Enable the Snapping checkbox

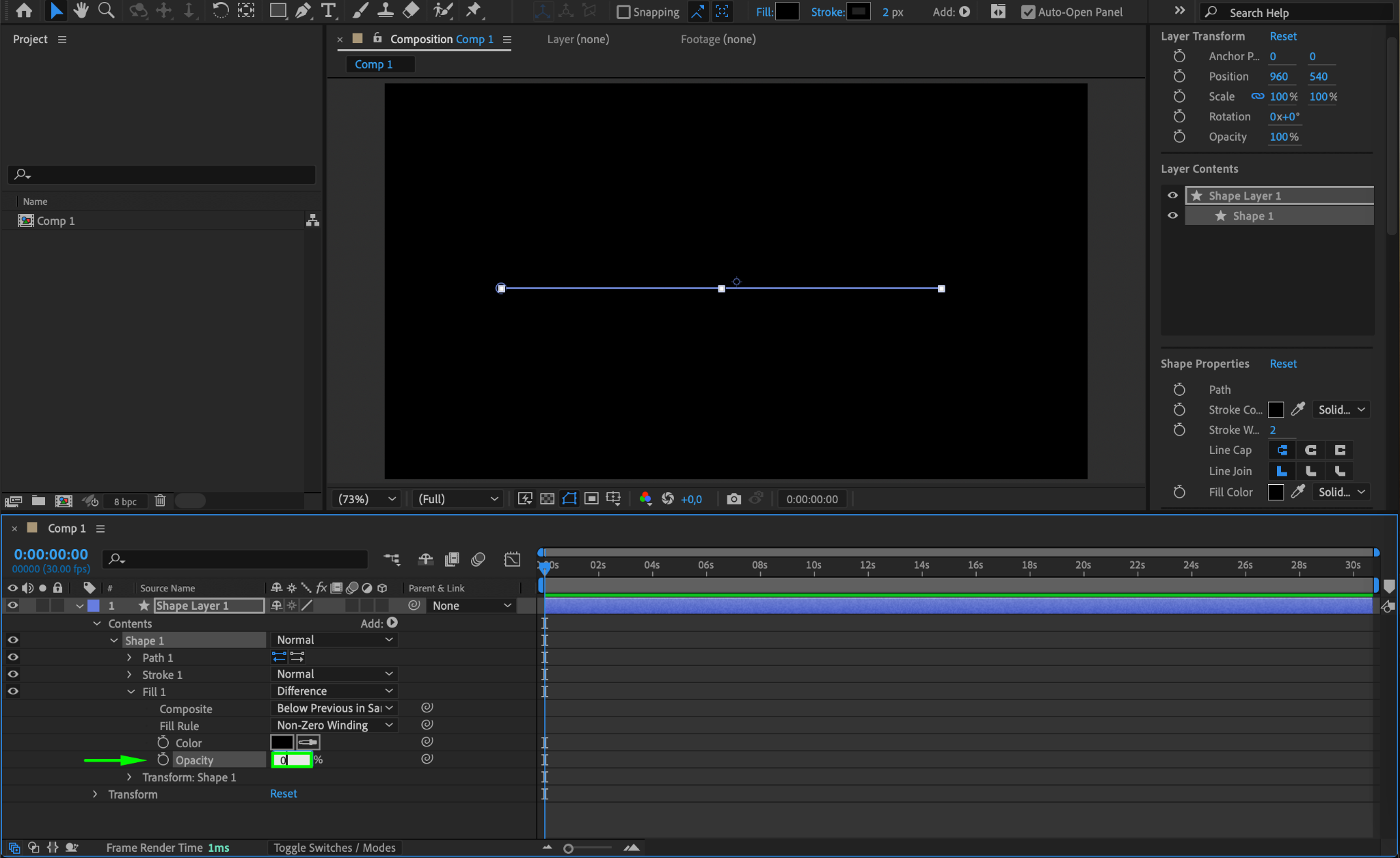click(623, 12)
